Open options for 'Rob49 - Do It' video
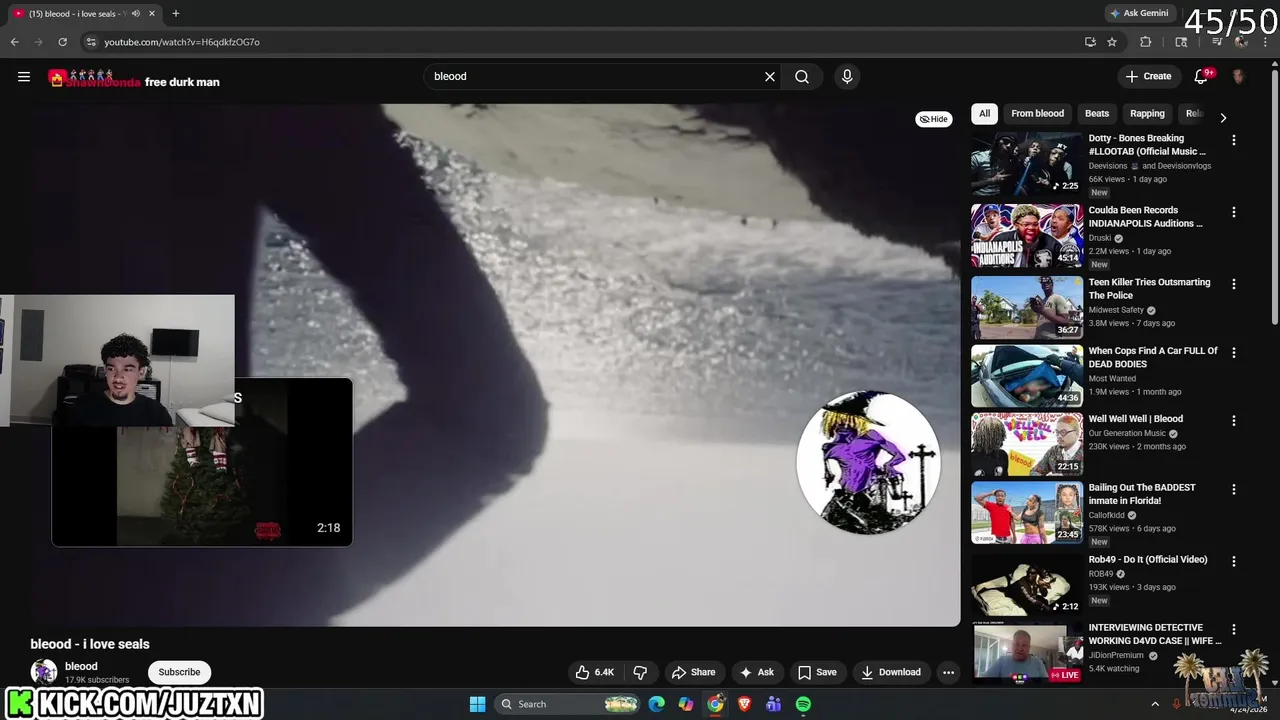This screenshot has width=1280, height=720. tap(1233, 561)
